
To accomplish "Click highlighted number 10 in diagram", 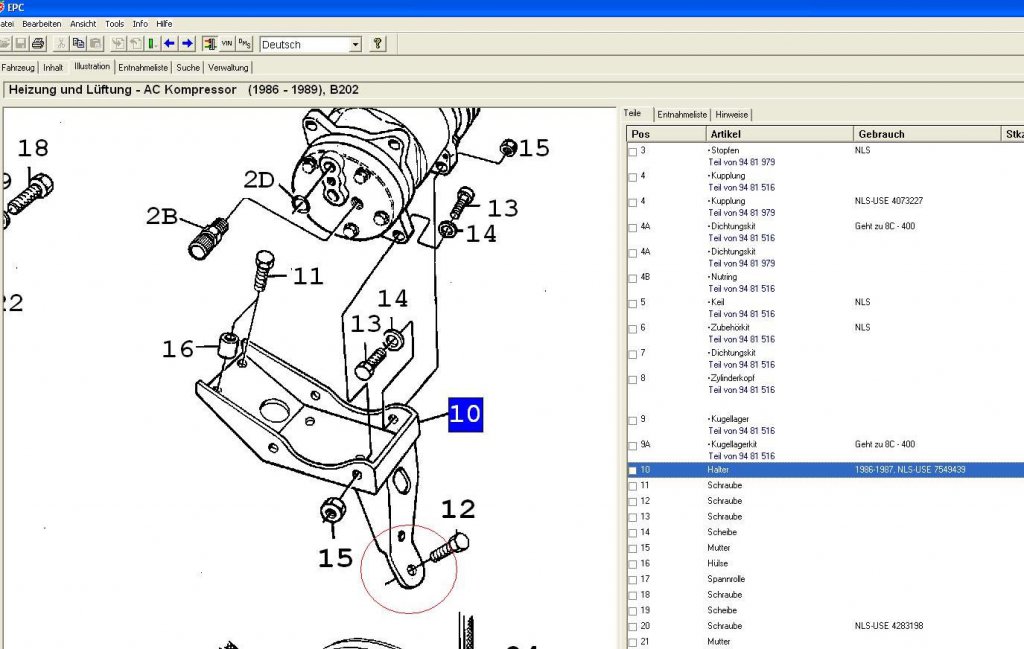I will coord(466,415).
